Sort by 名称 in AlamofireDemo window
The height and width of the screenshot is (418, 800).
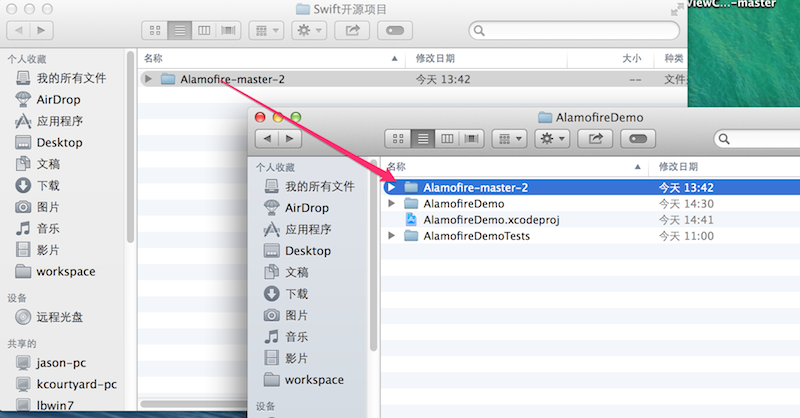[515, 167]
